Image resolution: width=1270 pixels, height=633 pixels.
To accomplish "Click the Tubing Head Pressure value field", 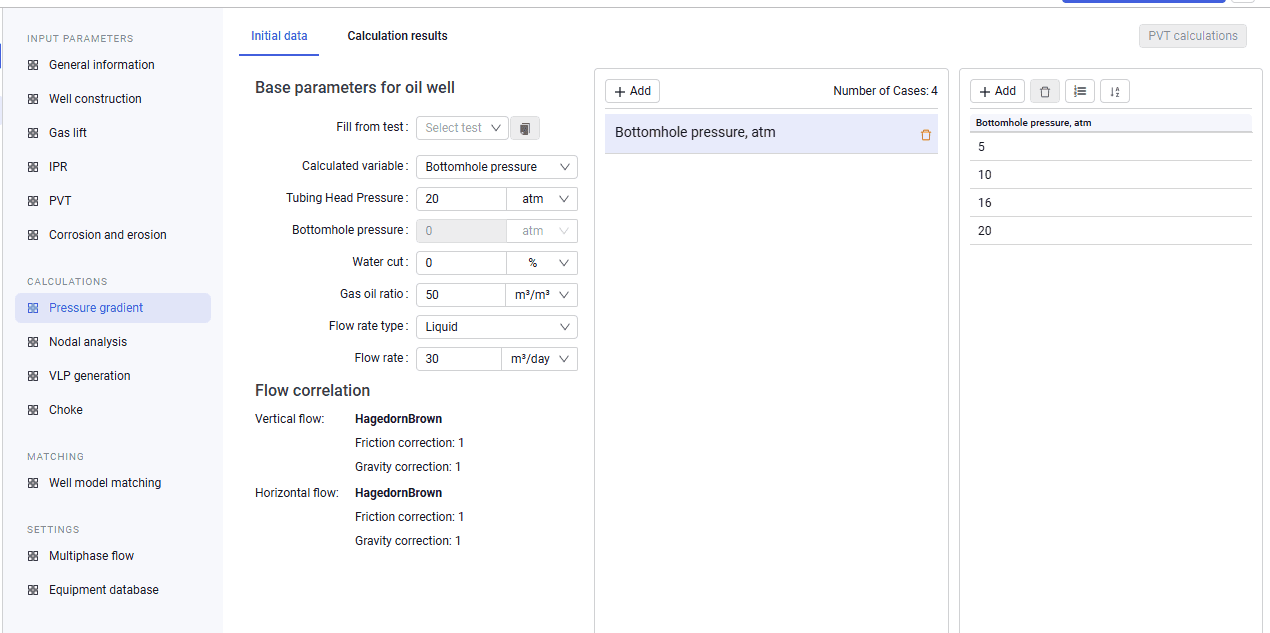I will 461,199.
